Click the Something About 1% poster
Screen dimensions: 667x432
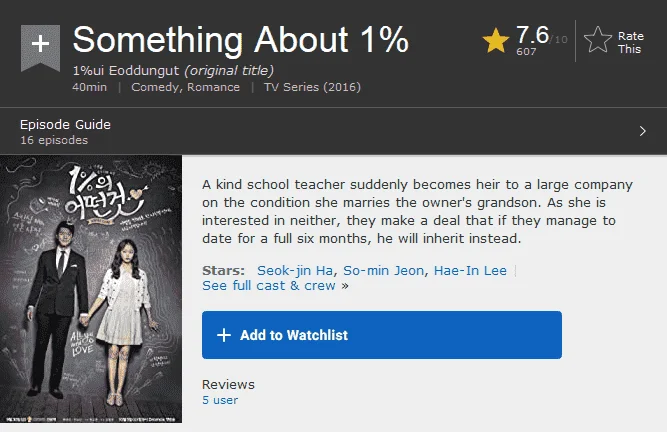click(91, 289)
